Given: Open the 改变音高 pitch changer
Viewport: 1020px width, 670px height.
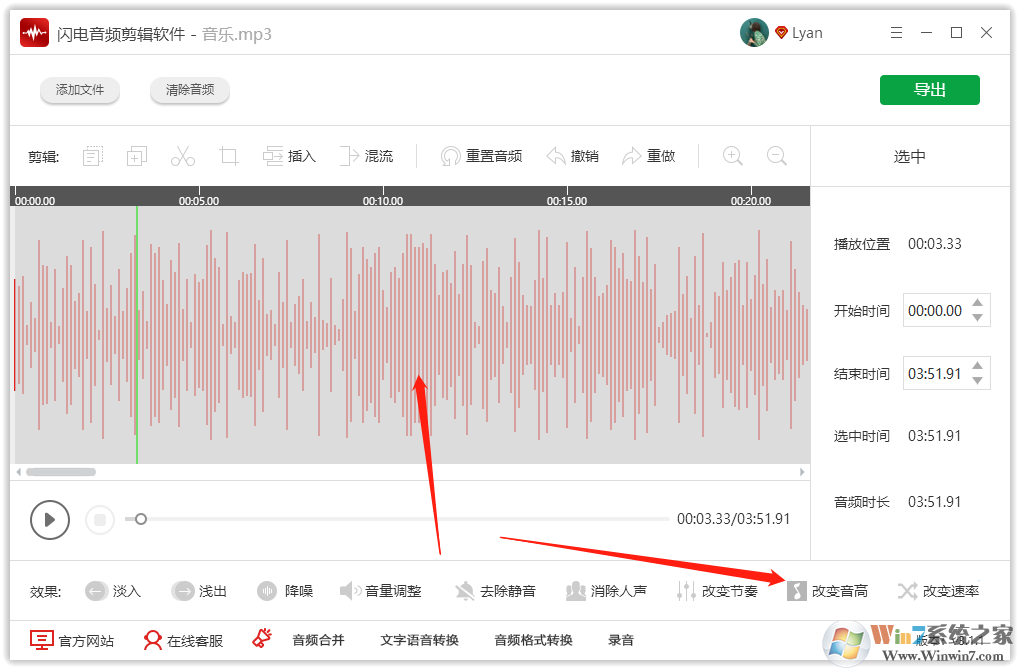Looking at the screenshot, I should pyautogui.click(x=829, y=591).
